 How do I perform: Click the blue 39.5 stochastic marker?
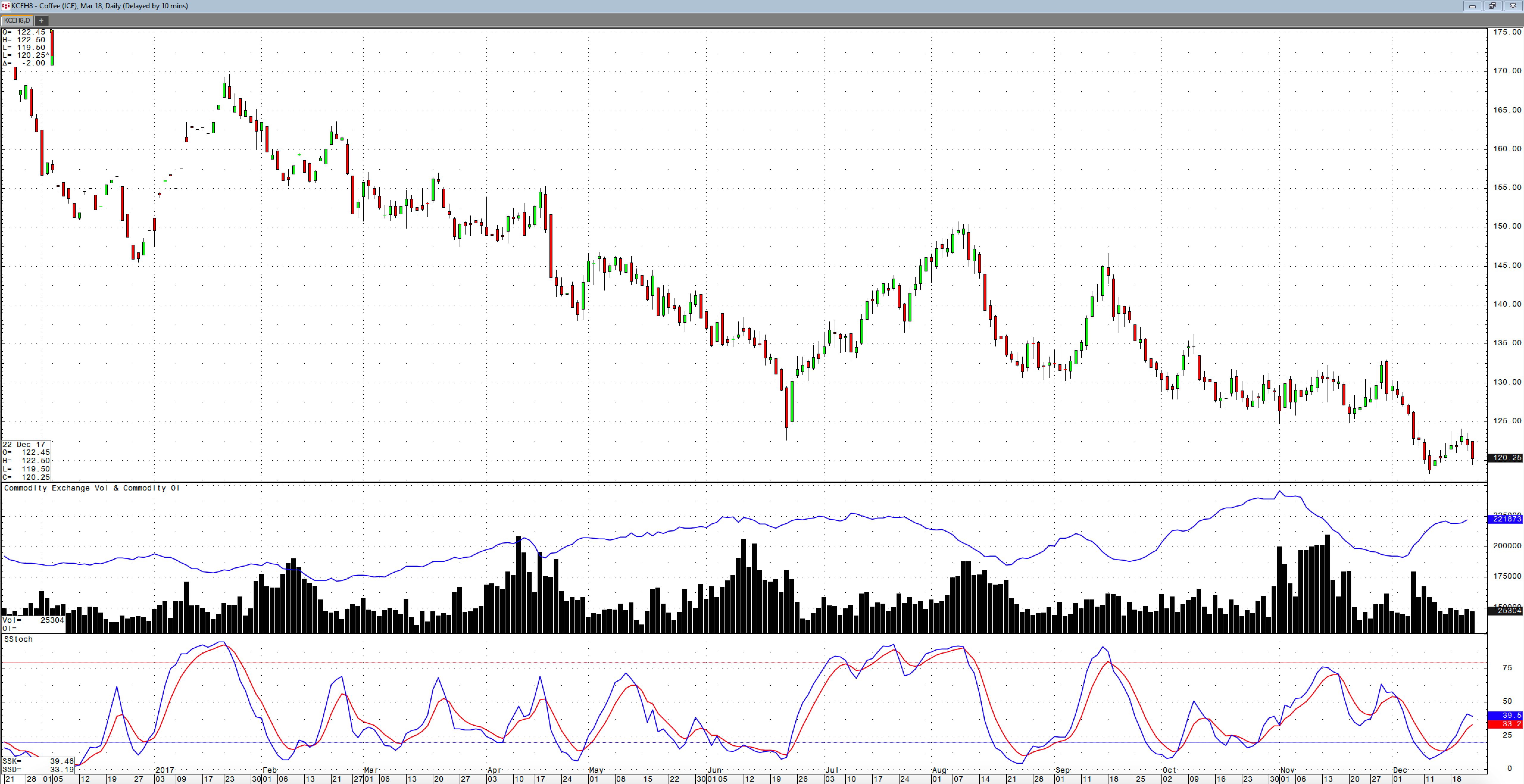click(x=1506, y=715)
